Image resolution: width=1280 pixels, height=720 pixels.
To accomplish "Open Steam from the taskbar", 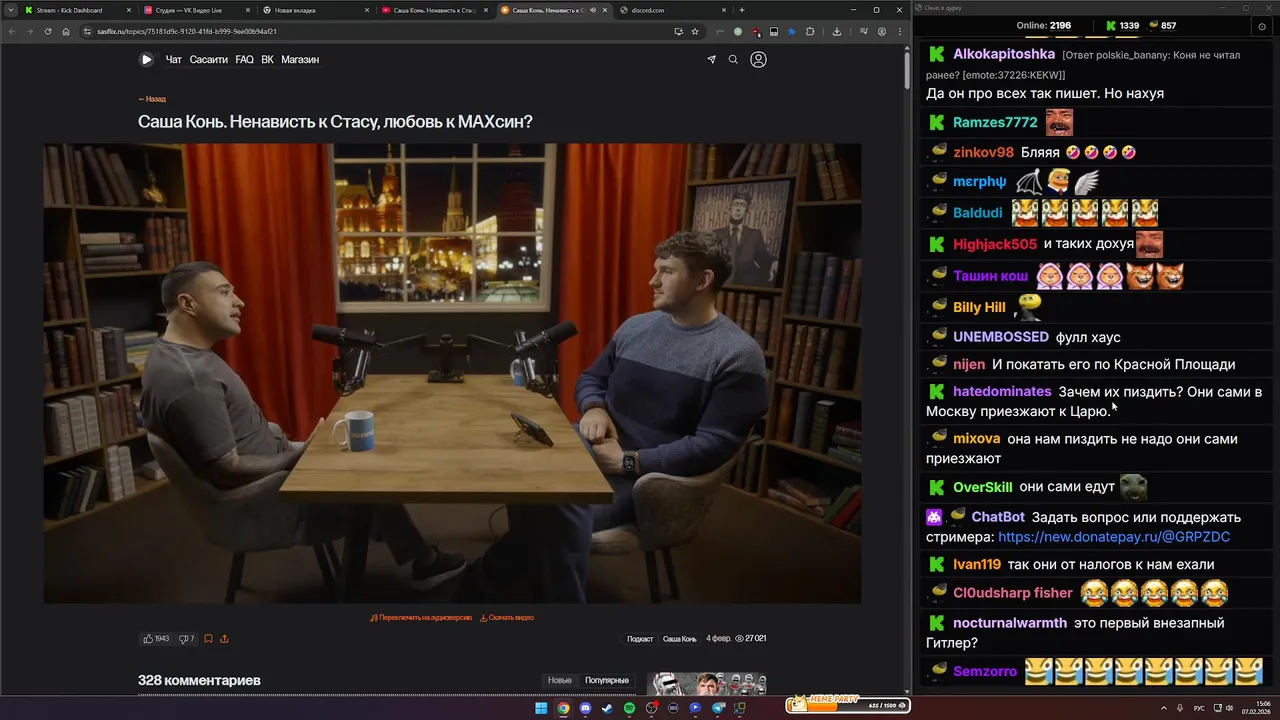I will [607, 708].
